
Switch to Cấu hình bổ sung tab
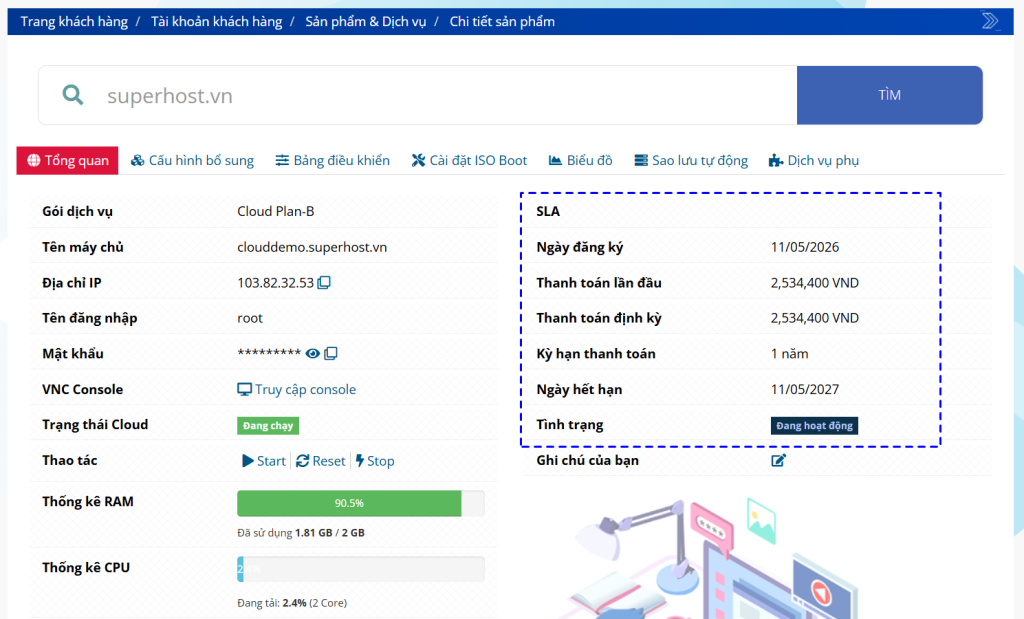coord(192,161)
